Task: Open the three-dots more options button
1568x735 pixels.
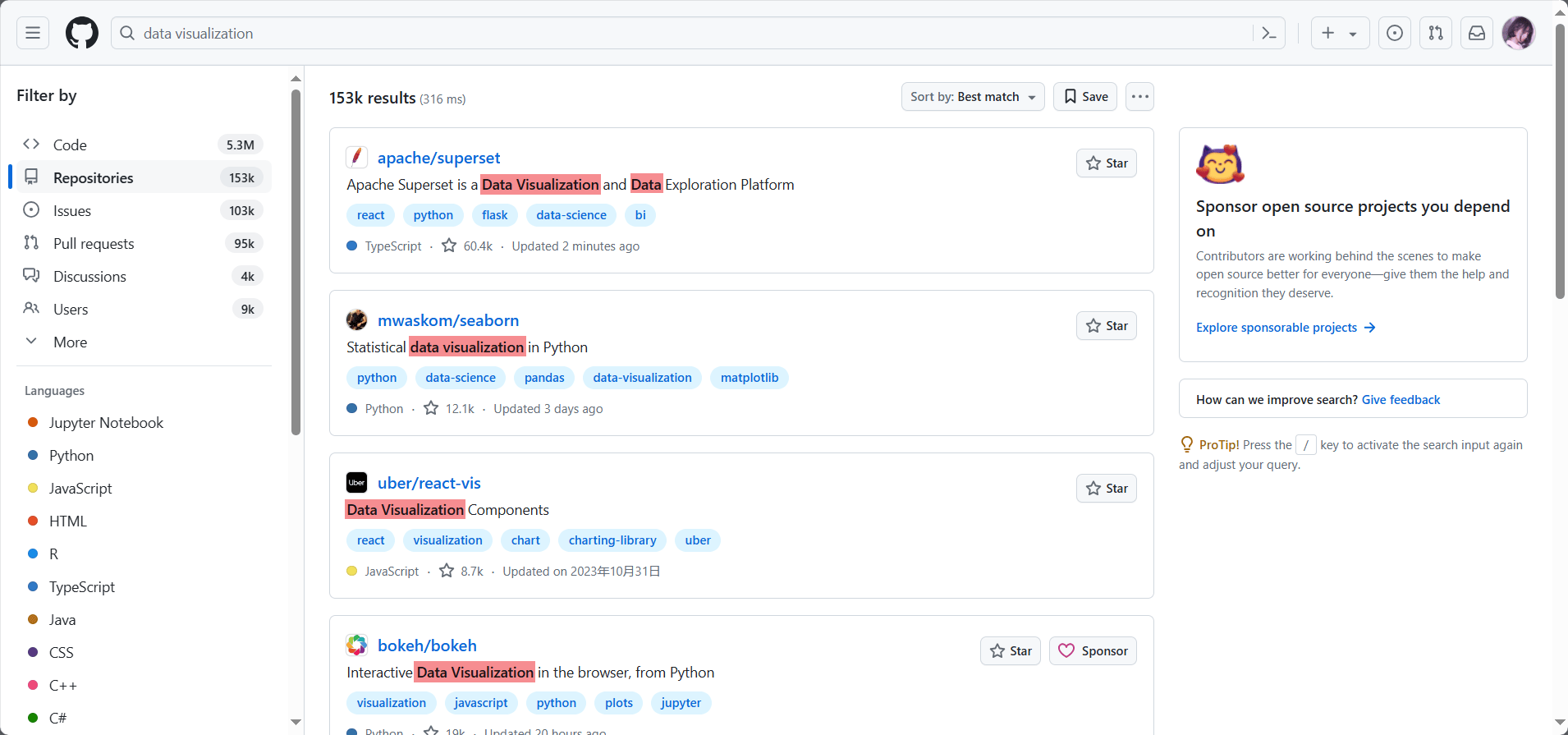Action: coord(1139,97)
